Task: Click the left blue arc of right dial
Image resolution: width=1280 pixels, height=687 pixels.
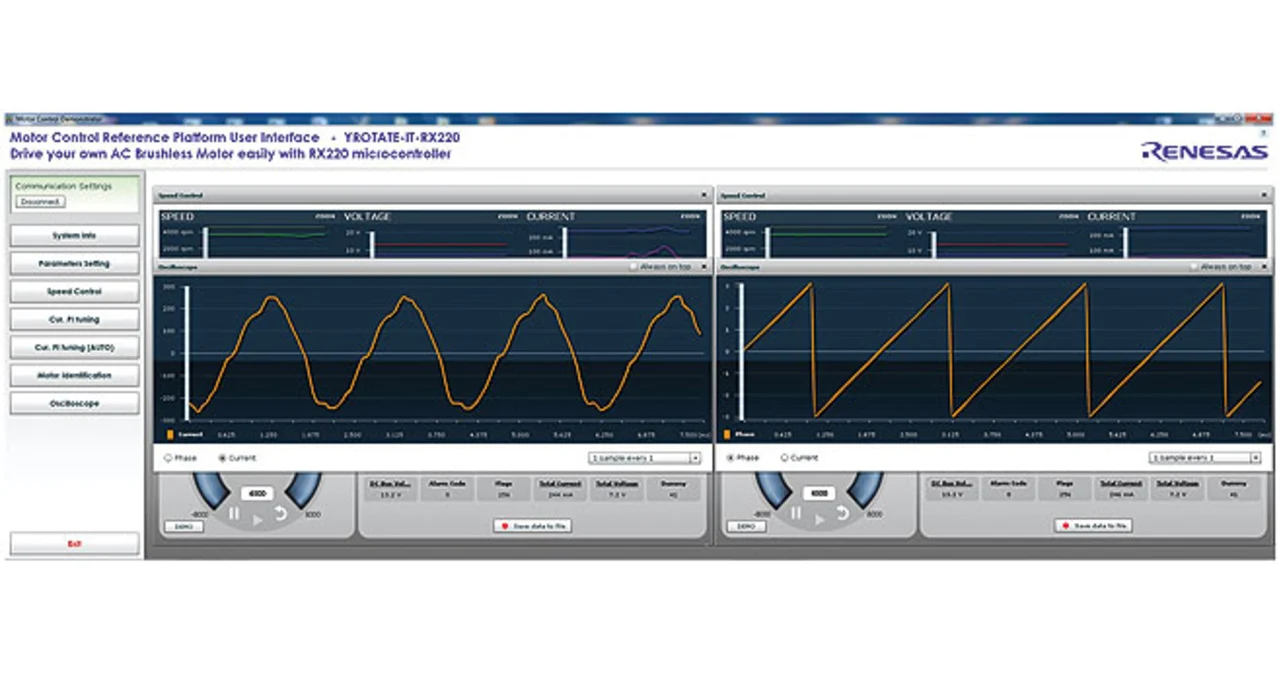Action: (x=771, y=490)
